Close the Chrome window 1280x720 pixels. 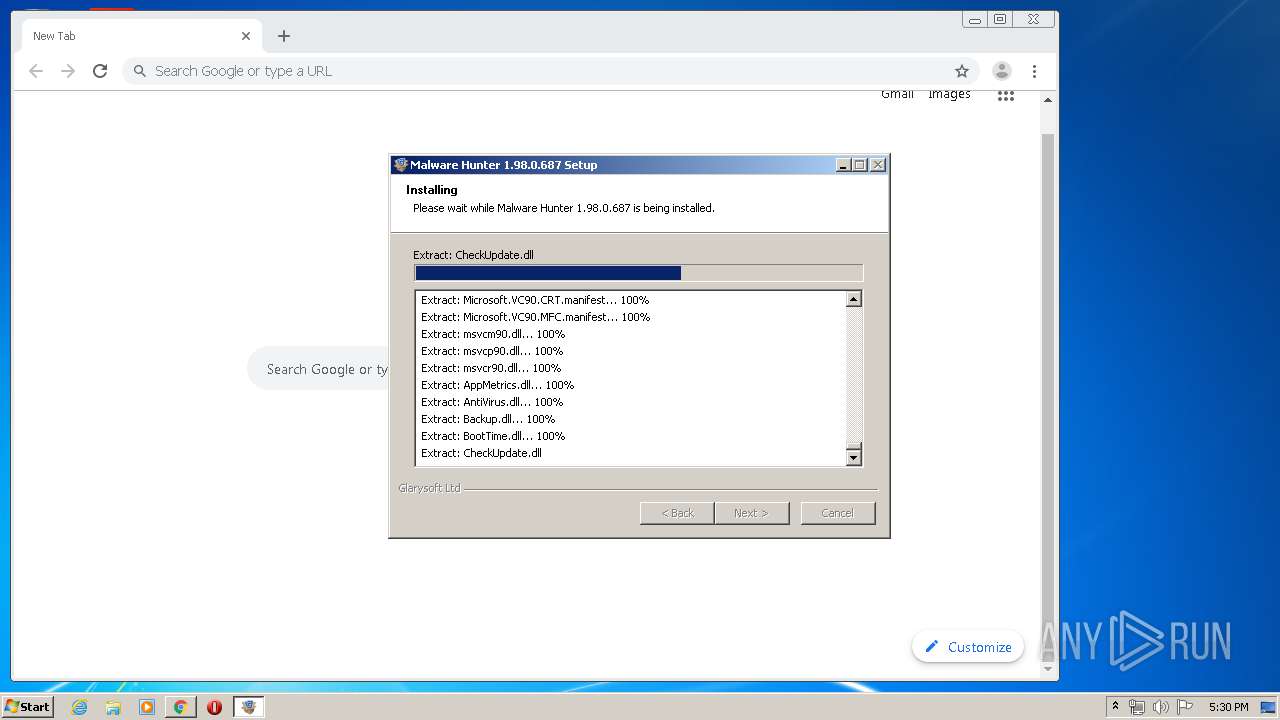pyautogui.click(x=1033, y=19)
